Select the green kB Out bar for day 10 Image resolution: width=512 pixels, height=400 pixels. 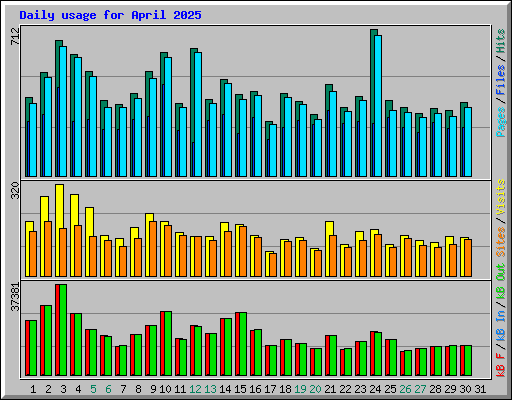click(168, 344)
